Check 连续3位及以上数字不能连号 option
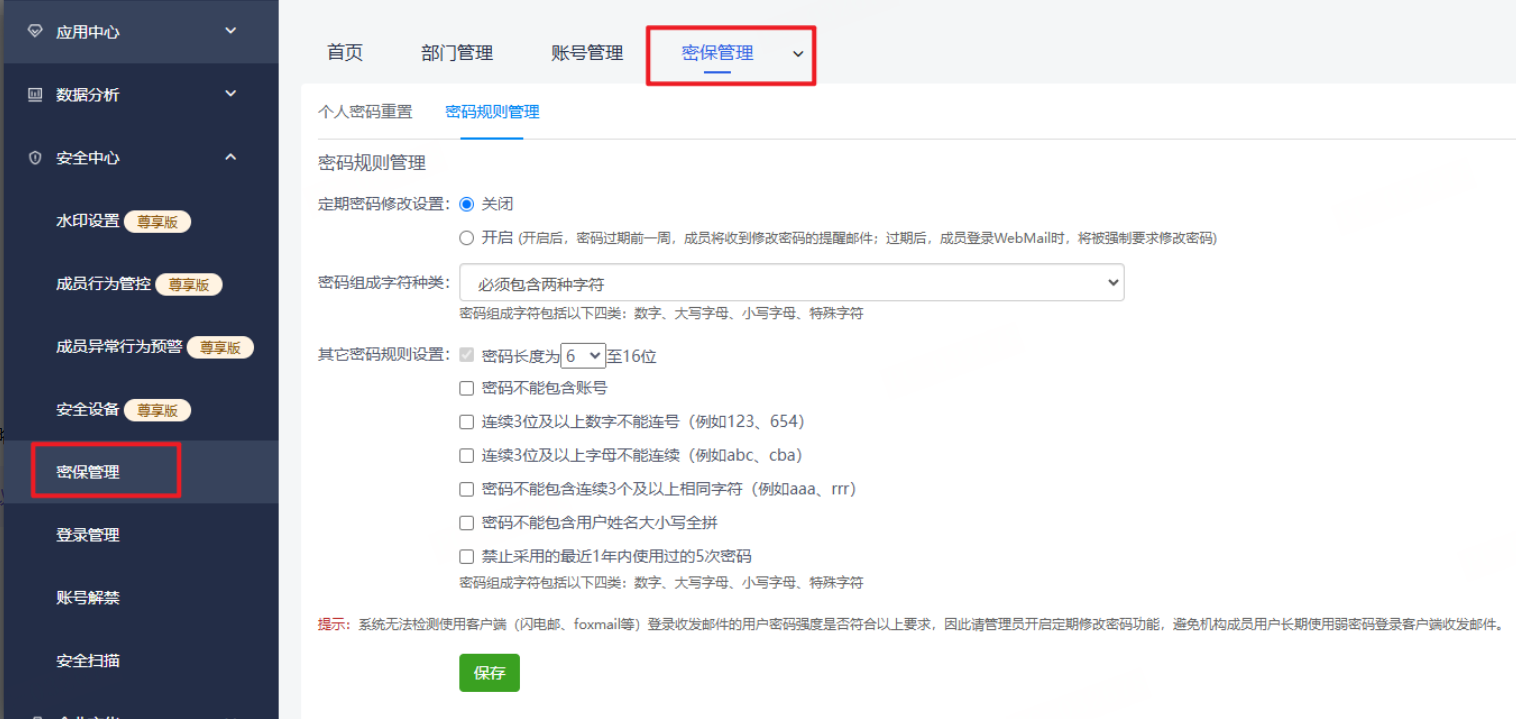Screen dimensions: 1516x719 (466, 421)
